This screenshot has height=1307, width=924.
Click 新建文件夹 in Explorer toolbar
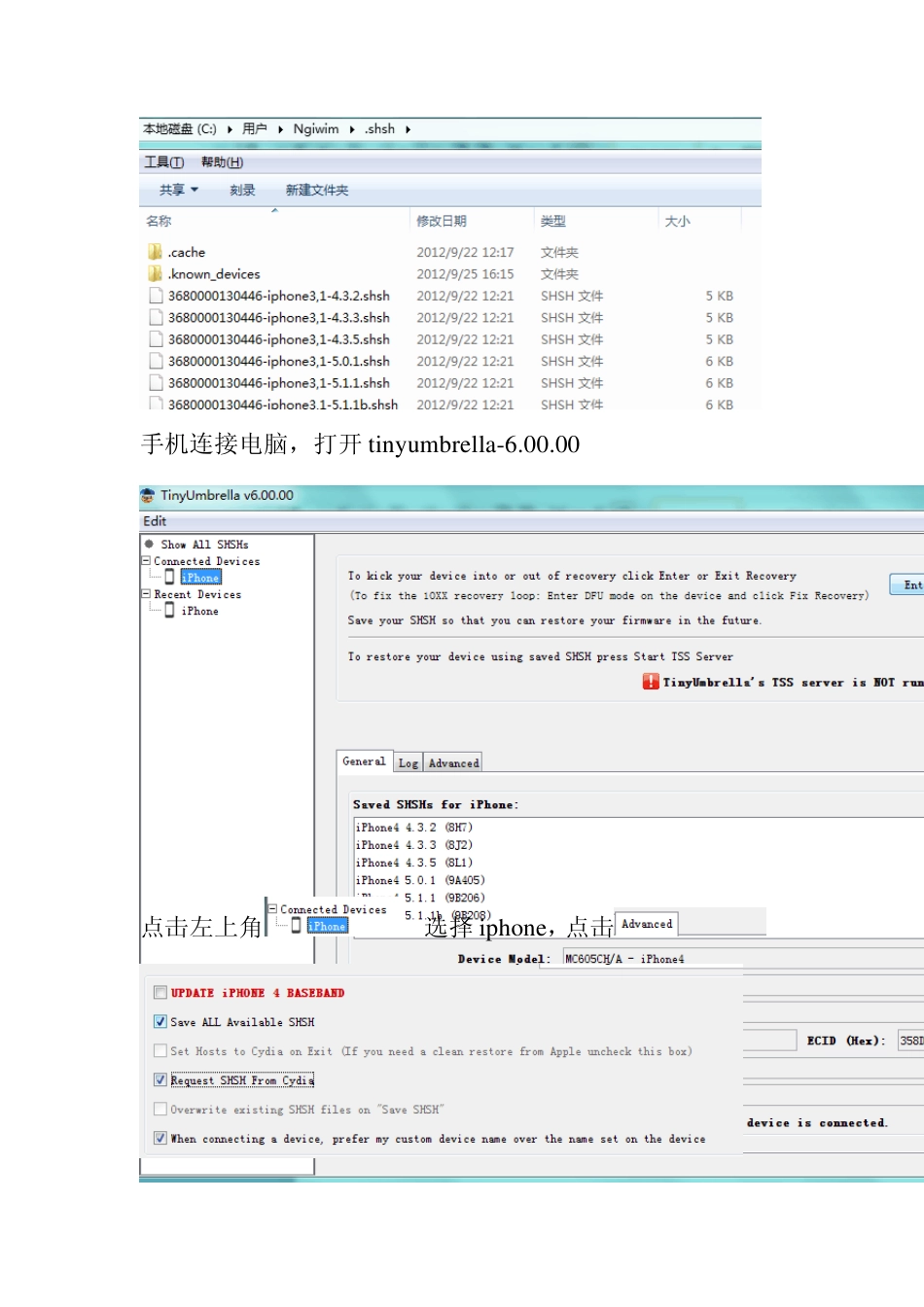point(317,190)
